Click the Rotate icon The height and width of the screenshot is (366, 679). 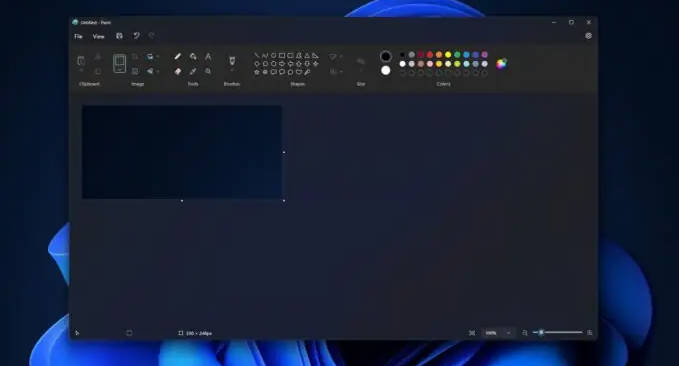point(150,57)
